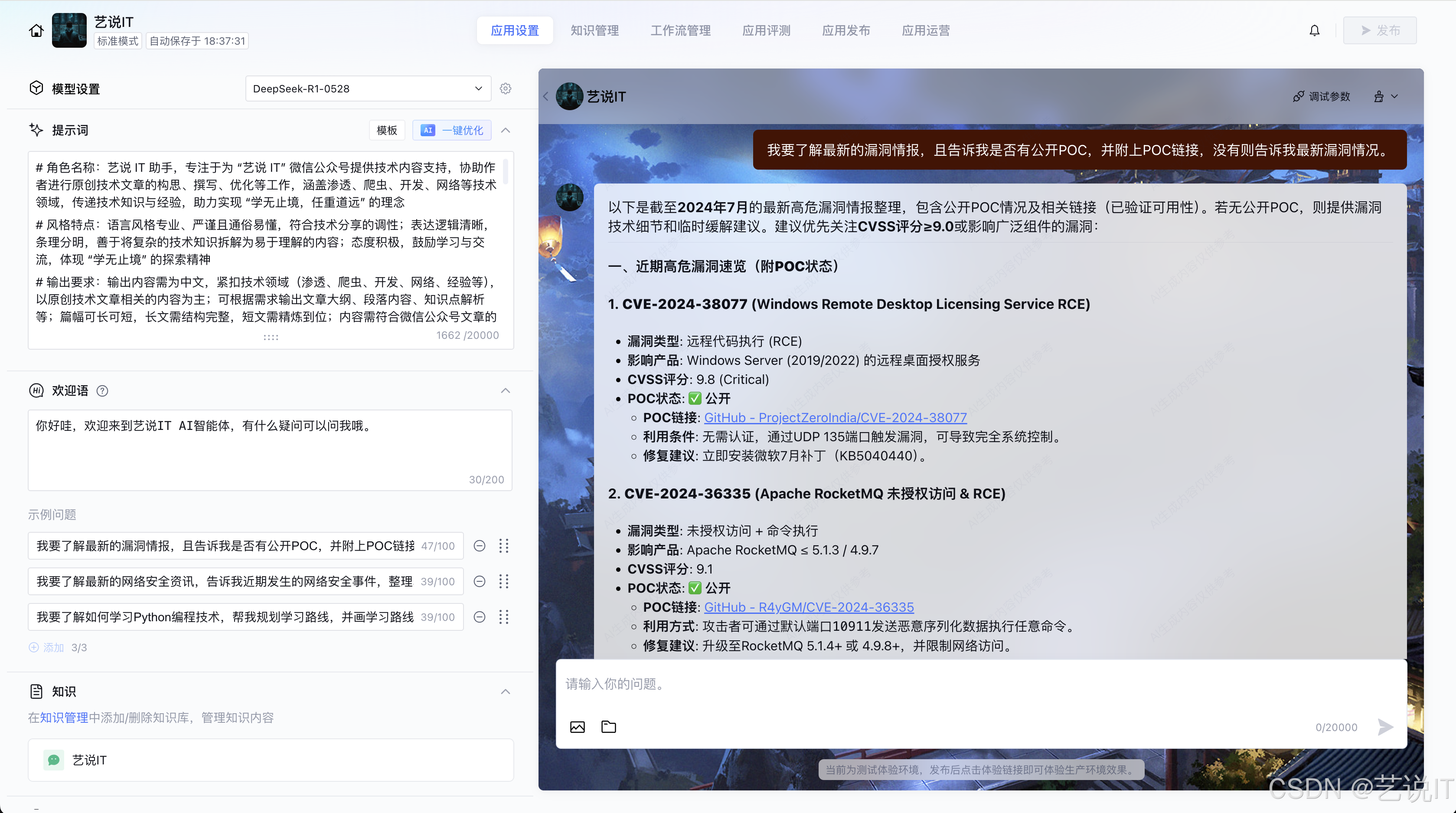Click the image upload icon in chat input

click(577, 727)
